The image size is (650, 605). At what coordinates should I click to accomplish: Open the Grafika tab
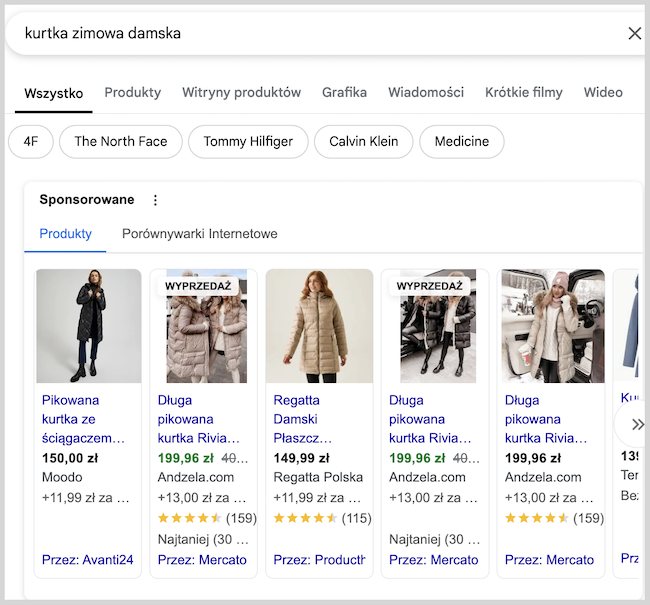pyautogui.click(x=344, y=92)
